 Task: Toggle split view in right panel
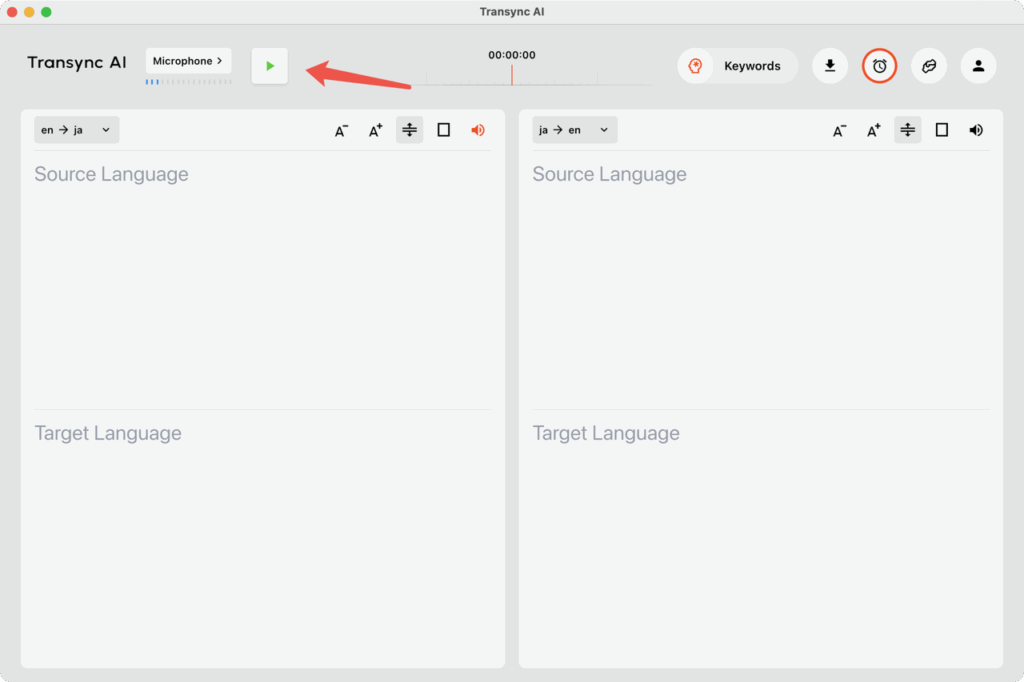point(907,130)
